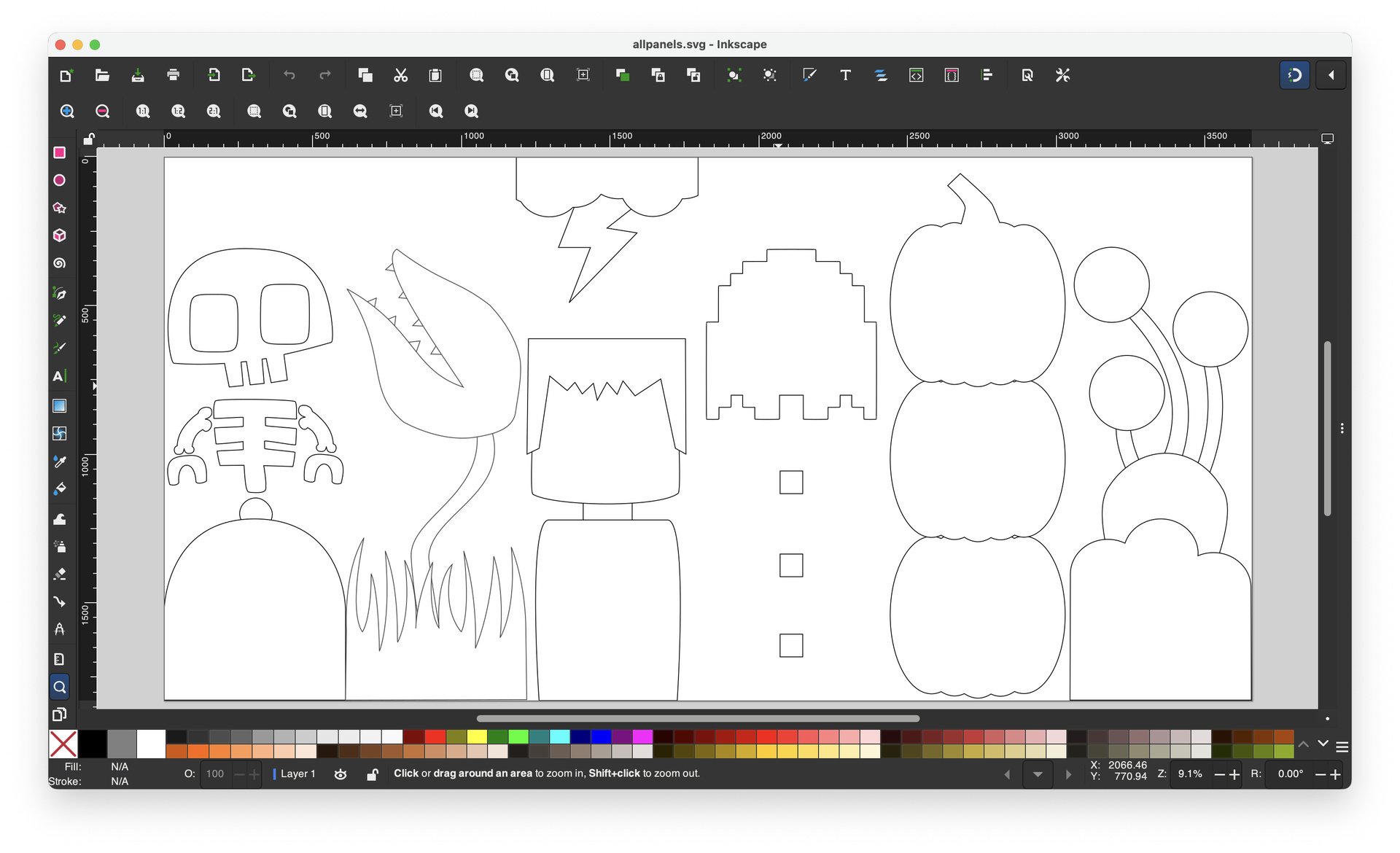Cut the selection with scissors icon

pyautogui.click(x=400, y=75)
